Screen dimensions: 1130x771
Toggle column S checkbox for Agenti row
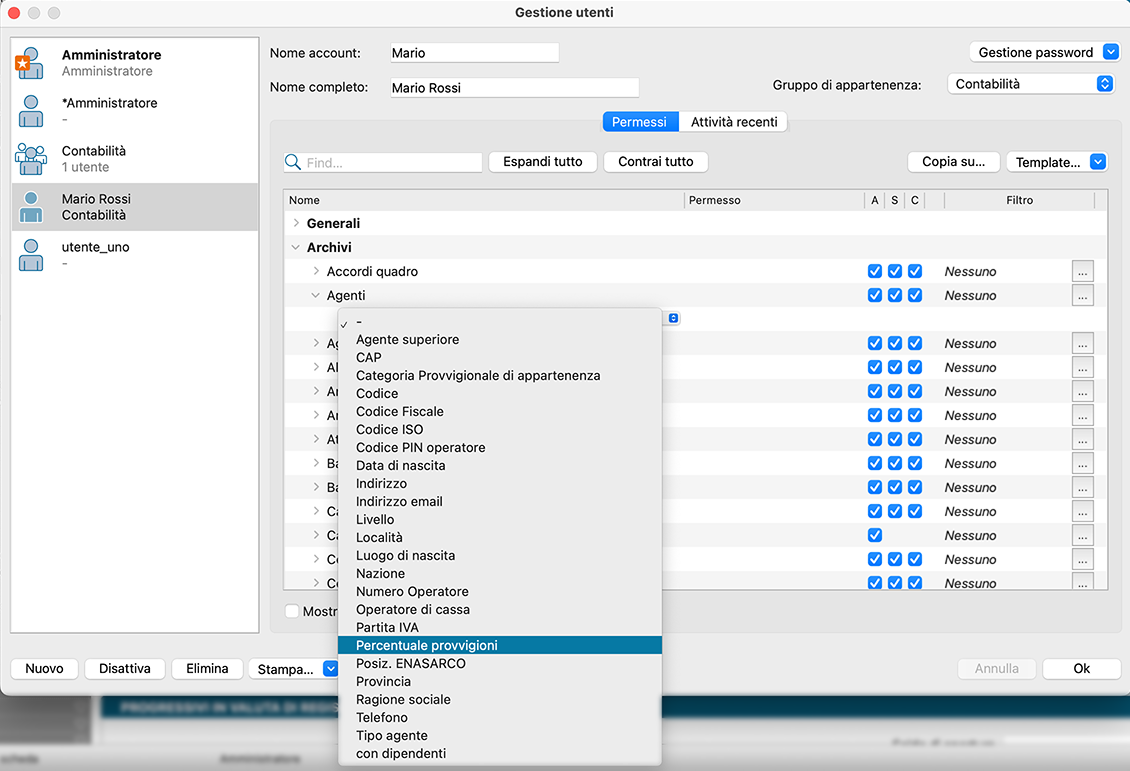tap(895, 295)
